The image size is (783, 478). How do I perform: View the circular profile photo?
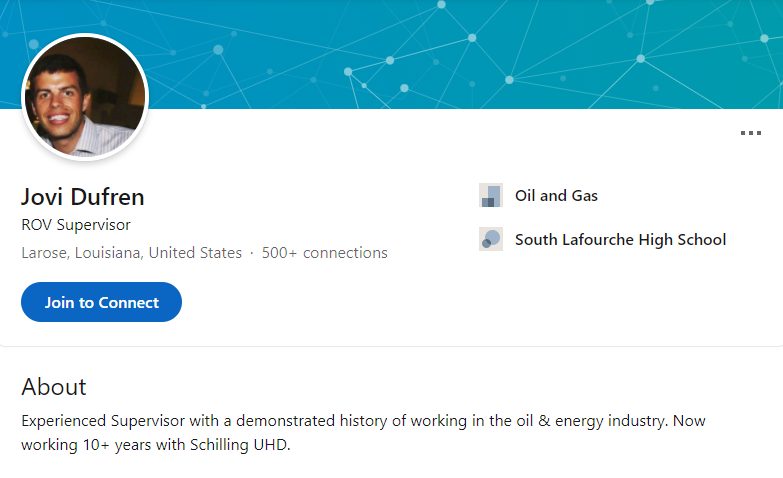coord(85,98)
